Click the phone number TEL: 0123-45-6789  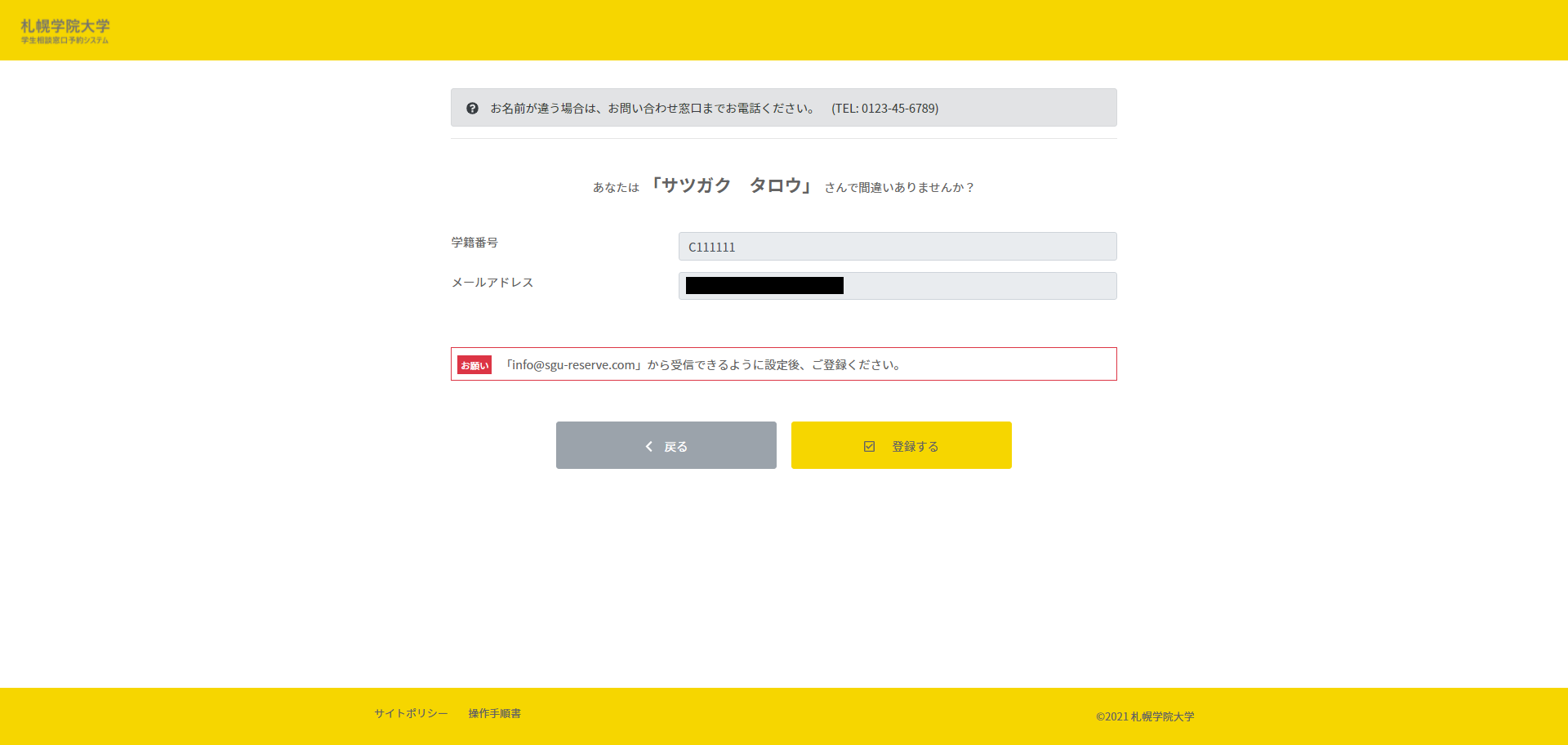pos(885,107)
